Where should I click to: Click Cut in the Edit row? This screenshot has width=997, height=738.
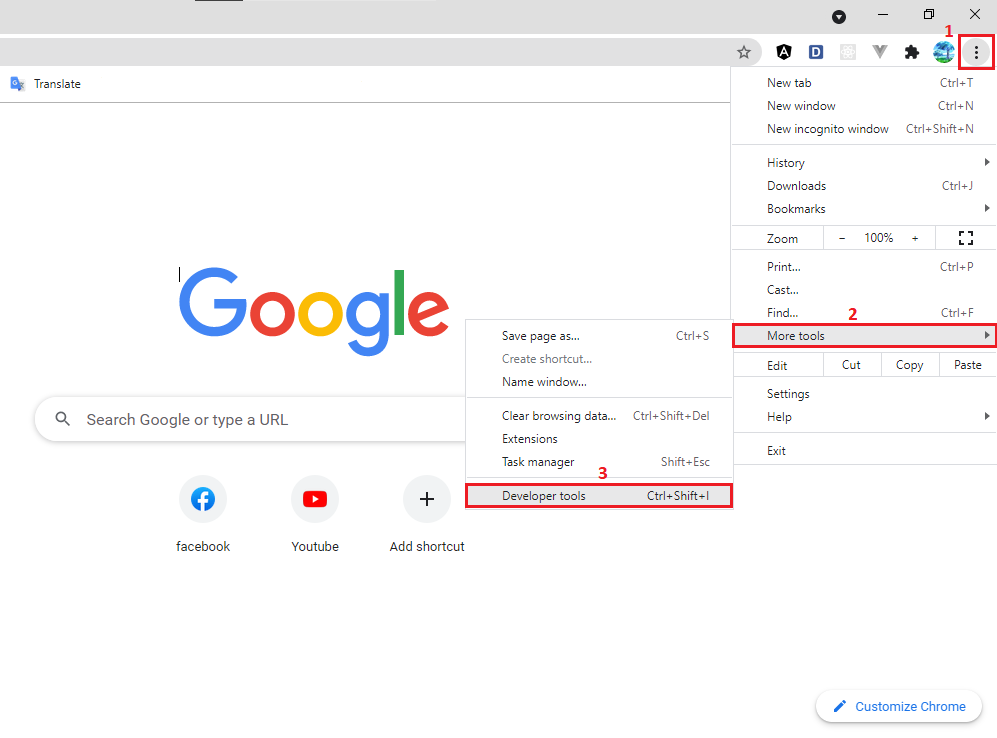[x=851, y=365]
